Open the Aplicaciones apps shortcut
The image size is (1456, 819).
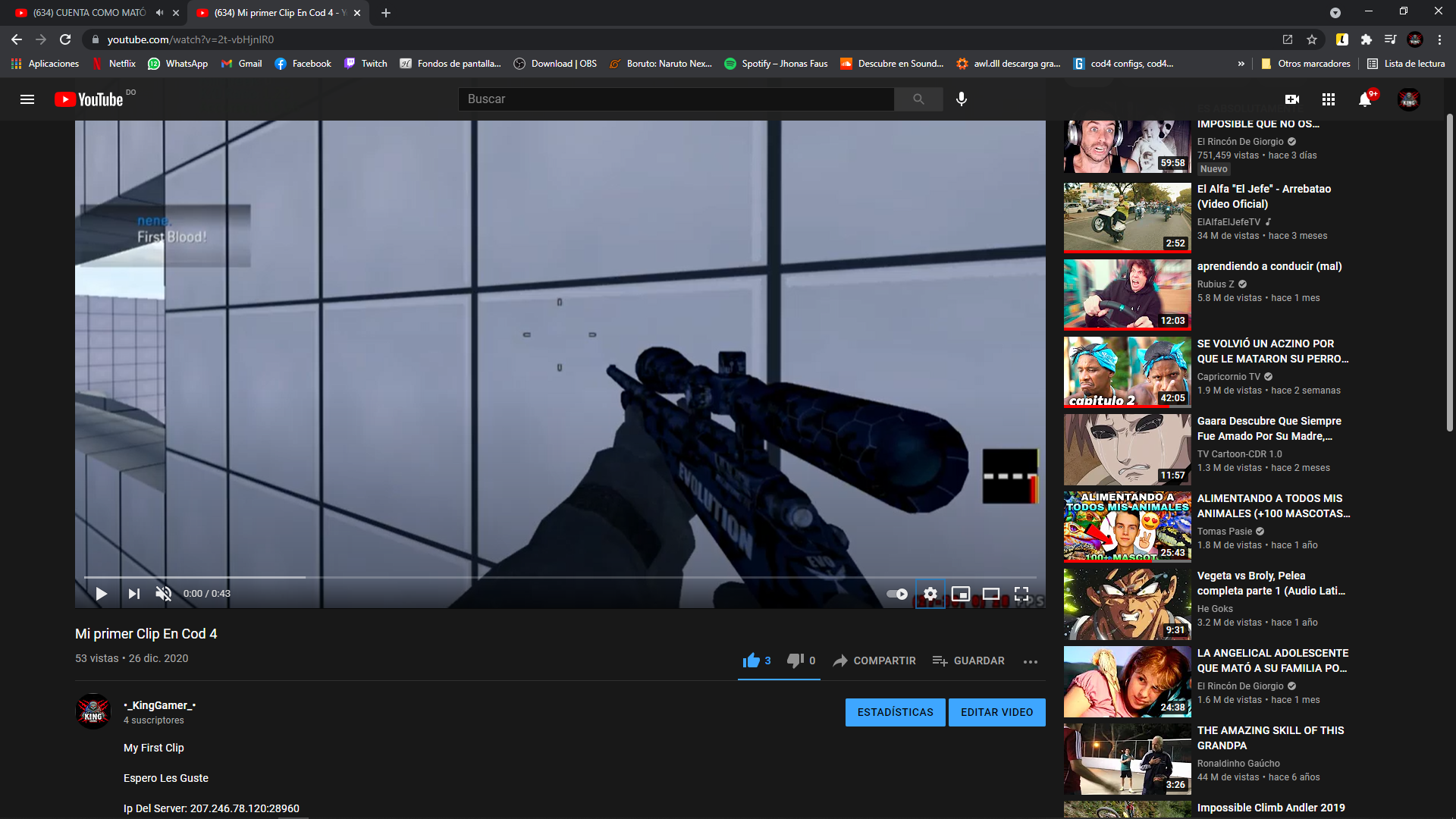click(45, 64)
